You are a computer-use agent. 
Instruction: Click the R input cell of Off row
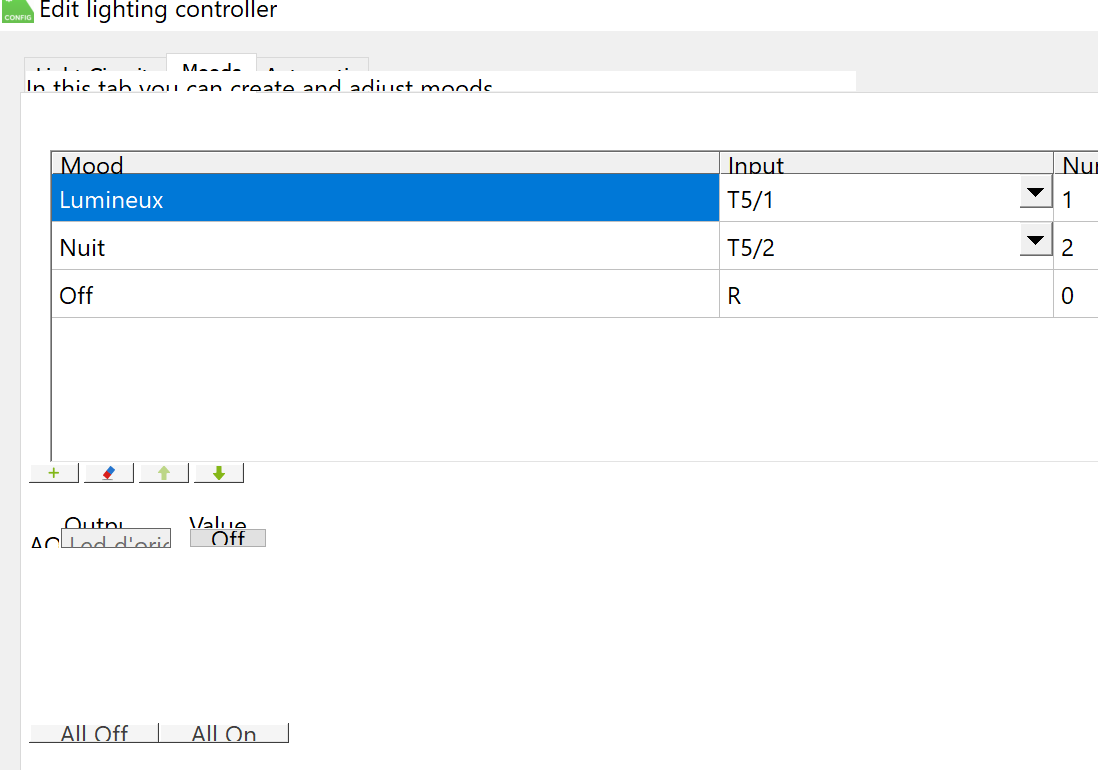pyautogui.click(x=886, y=295)
